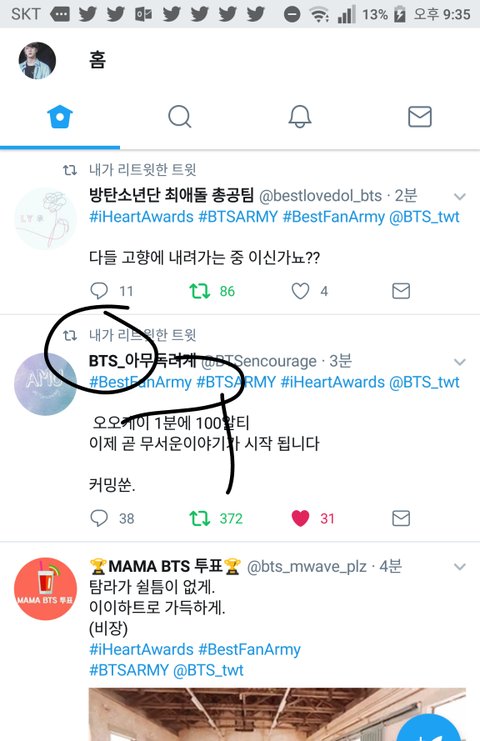Open MAMA BTS 투표 profile avatar

coord(45,589)
